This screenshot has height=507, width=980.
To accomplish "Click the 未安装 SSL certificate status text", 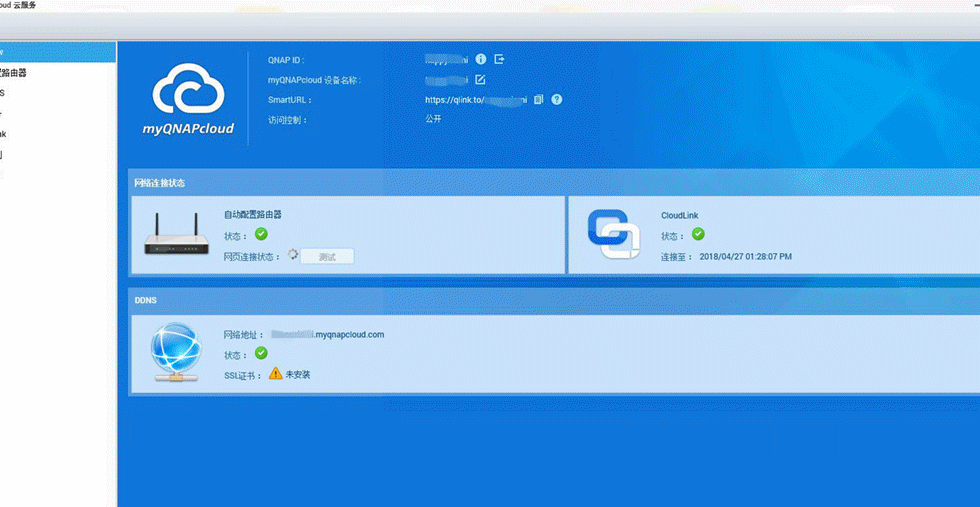I will coord(298,375).
